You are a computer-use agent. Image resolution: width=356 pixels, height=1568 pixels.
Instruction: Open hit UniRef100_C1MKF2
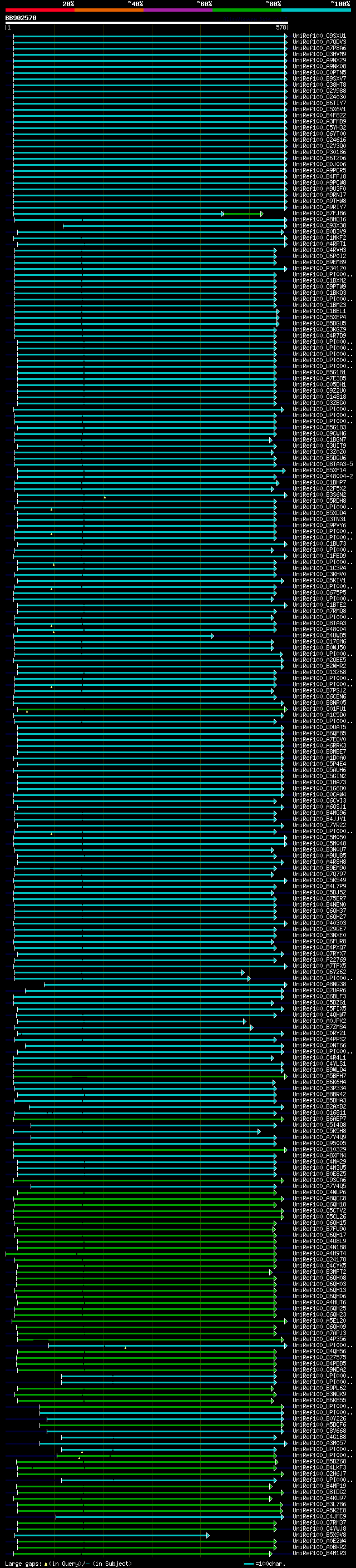coord(319,238)
